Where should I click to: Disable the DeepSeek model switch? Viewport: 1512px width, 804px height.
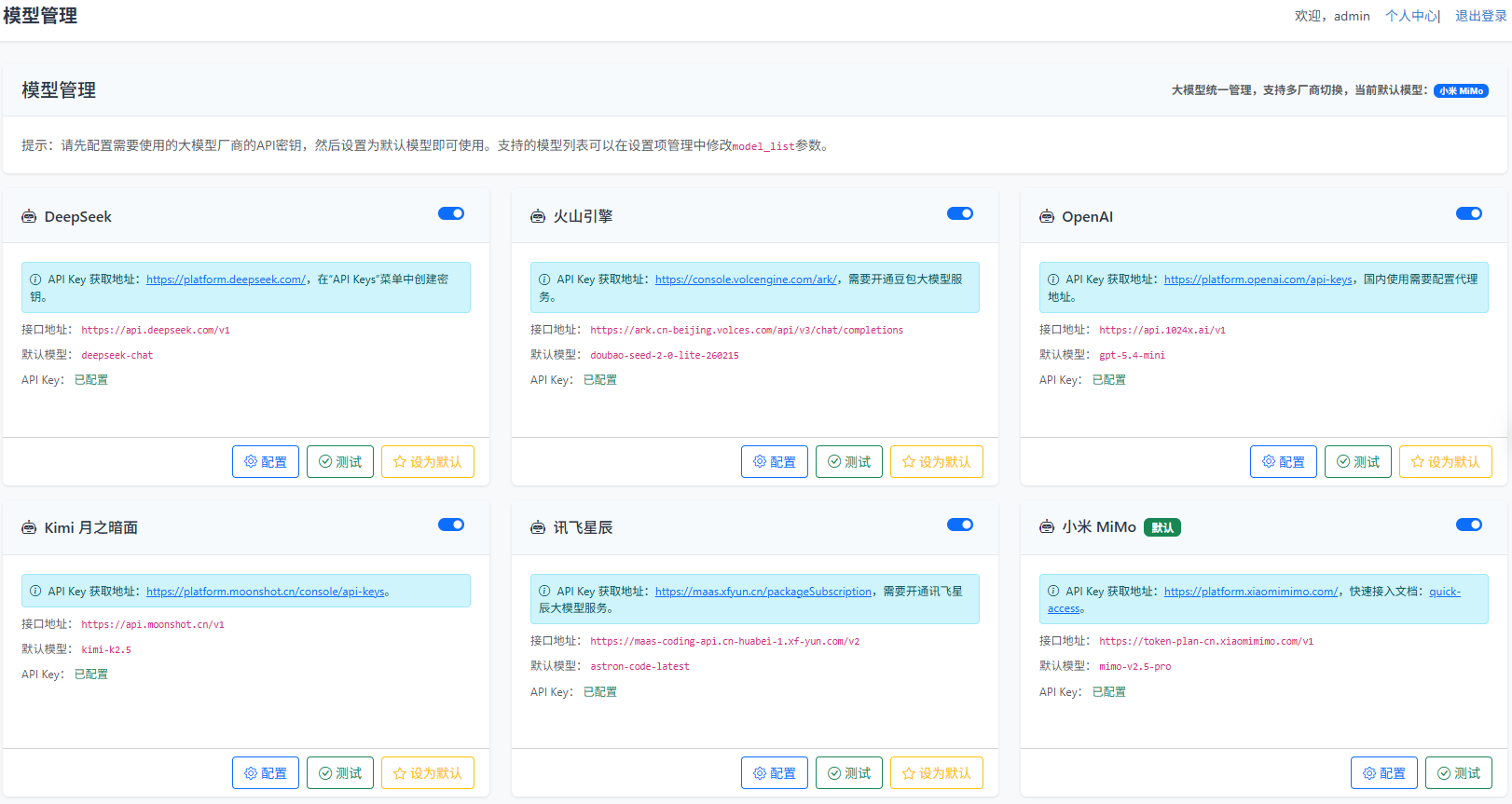[x=451, y=213]
